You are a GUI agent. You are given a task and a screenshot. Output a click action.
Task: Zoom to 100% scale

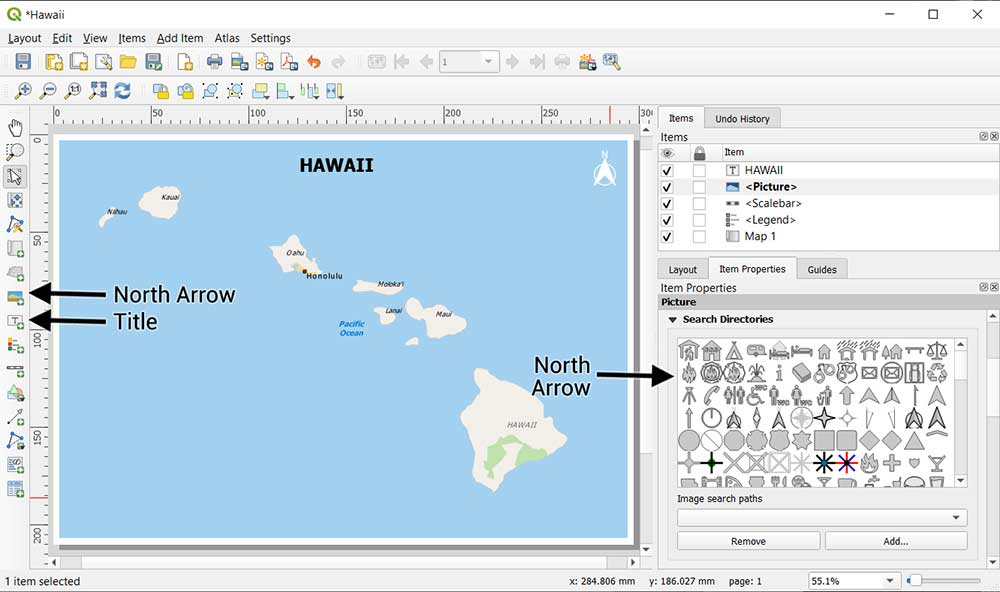pos(73,91)
